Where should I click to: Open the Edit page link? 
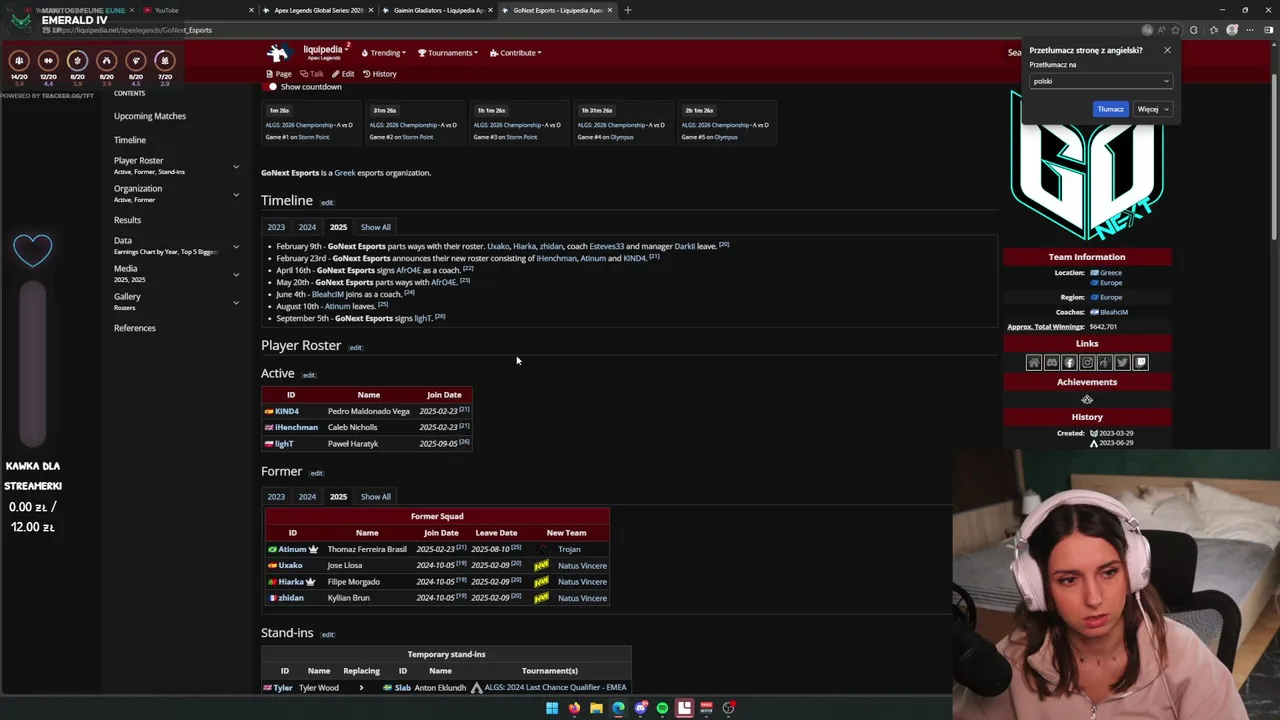click(x=344, y=74)
